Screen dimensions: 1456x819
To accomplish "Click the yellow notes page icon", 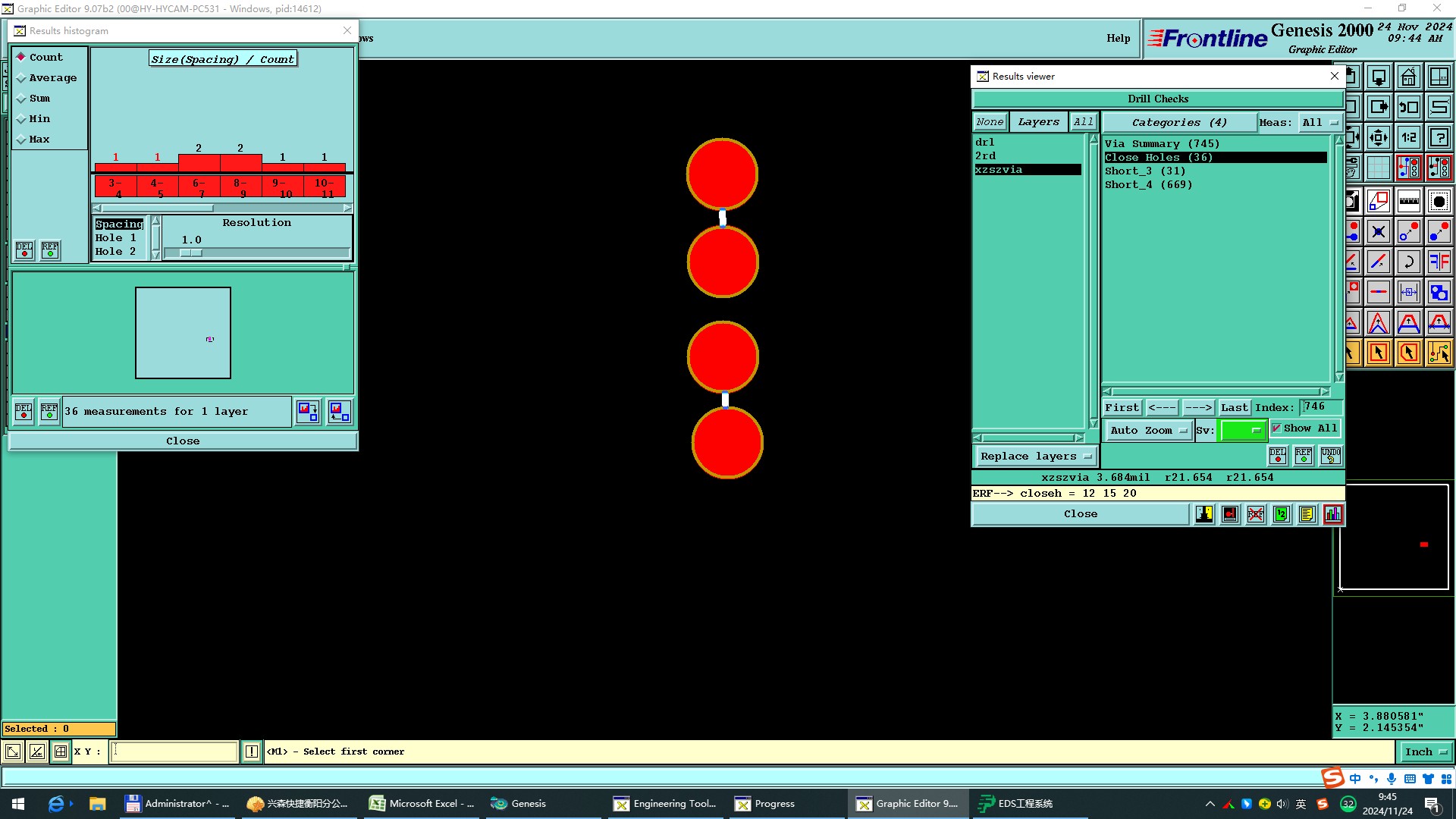I will [x=1307, y=514].
